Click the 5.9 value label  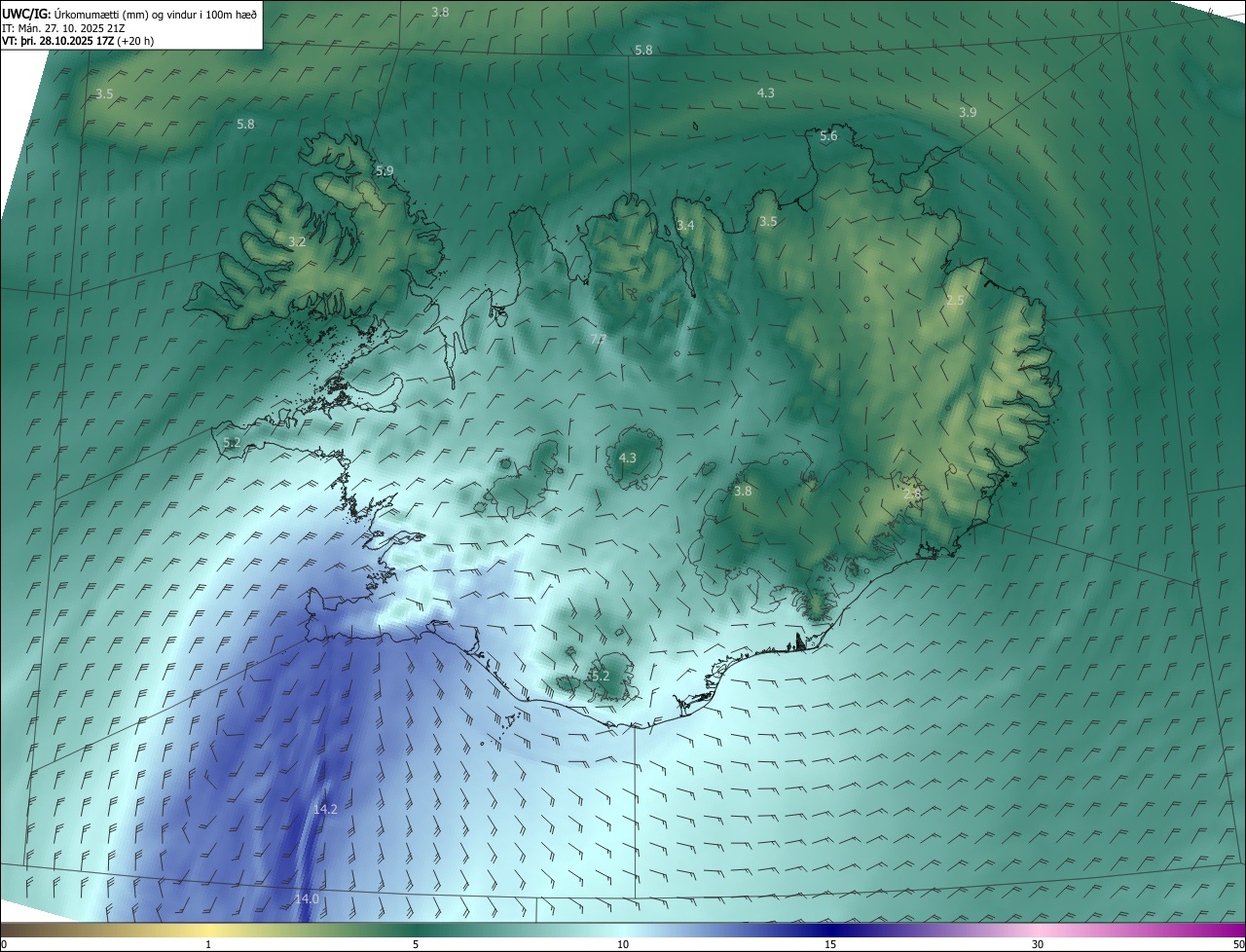click(x=385, y=170)
